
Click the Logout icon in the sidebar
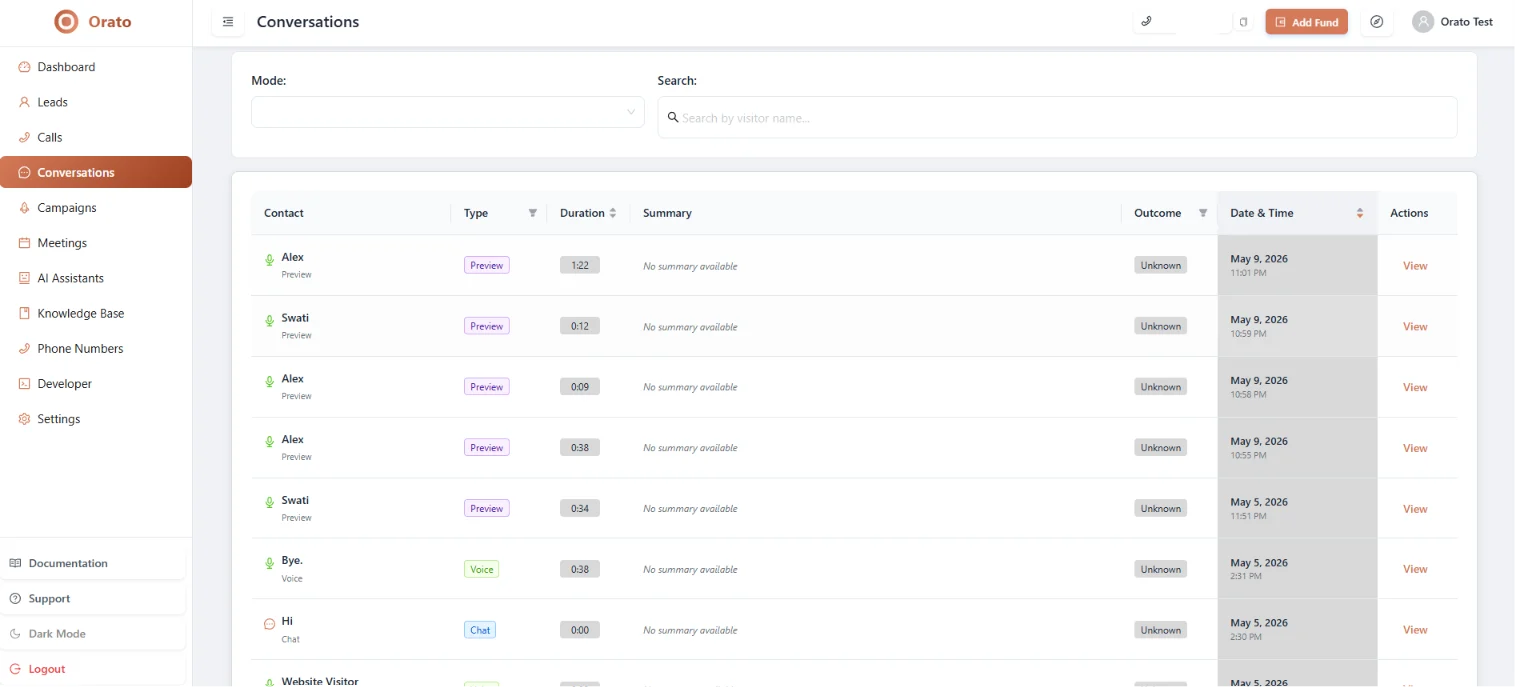[15, 669]
